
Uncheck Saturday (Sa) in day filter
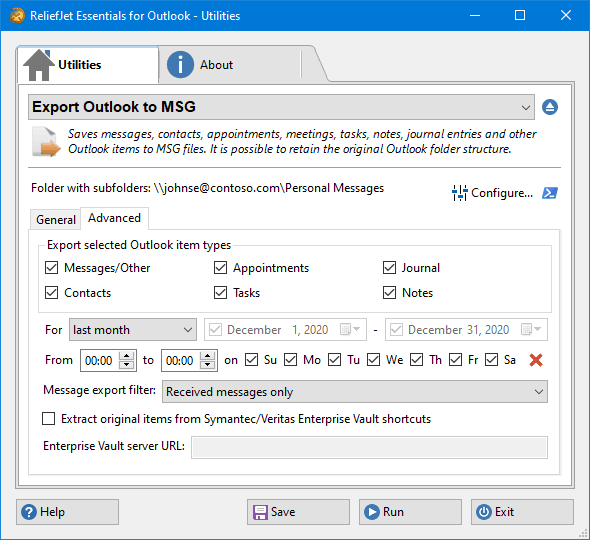(492, 360)
